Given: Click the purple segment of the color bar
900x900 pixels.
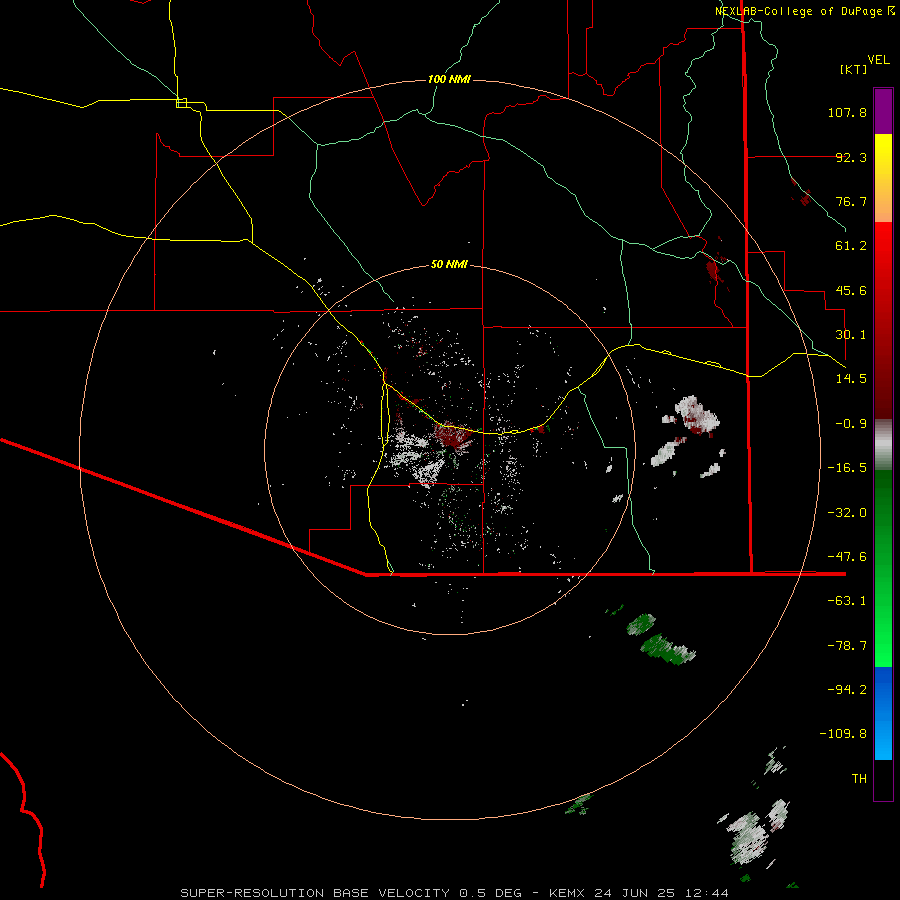Looking at the screenshot, I should [x=883, y=111].
